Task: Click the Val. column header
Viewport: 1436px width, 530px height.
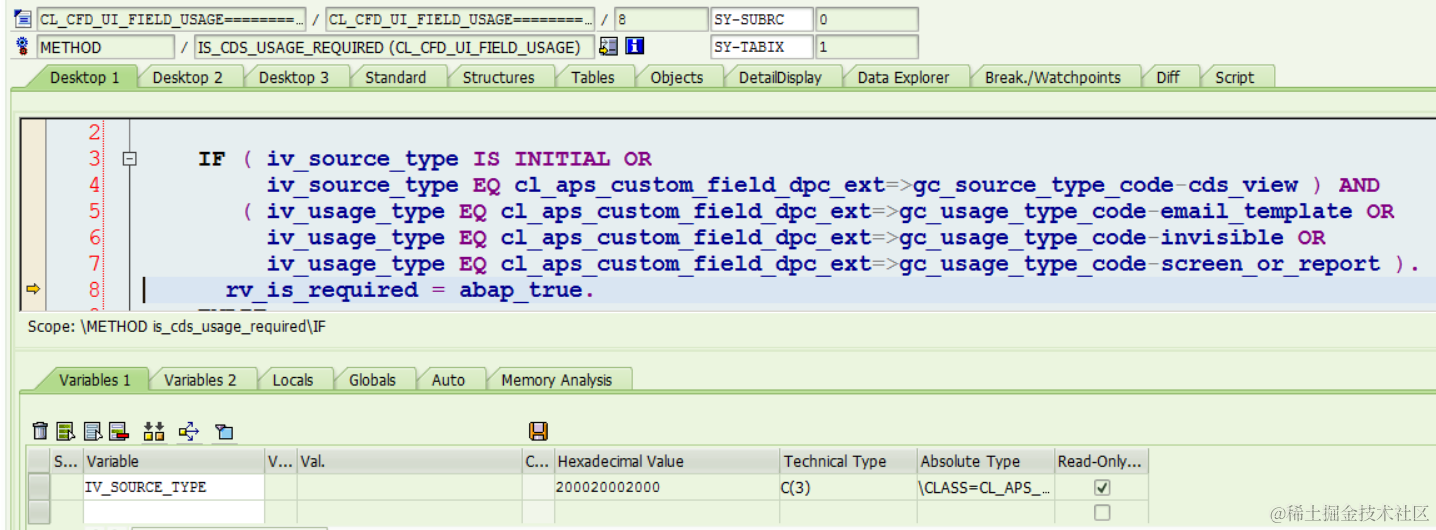Action: click(x=409, y=461)
